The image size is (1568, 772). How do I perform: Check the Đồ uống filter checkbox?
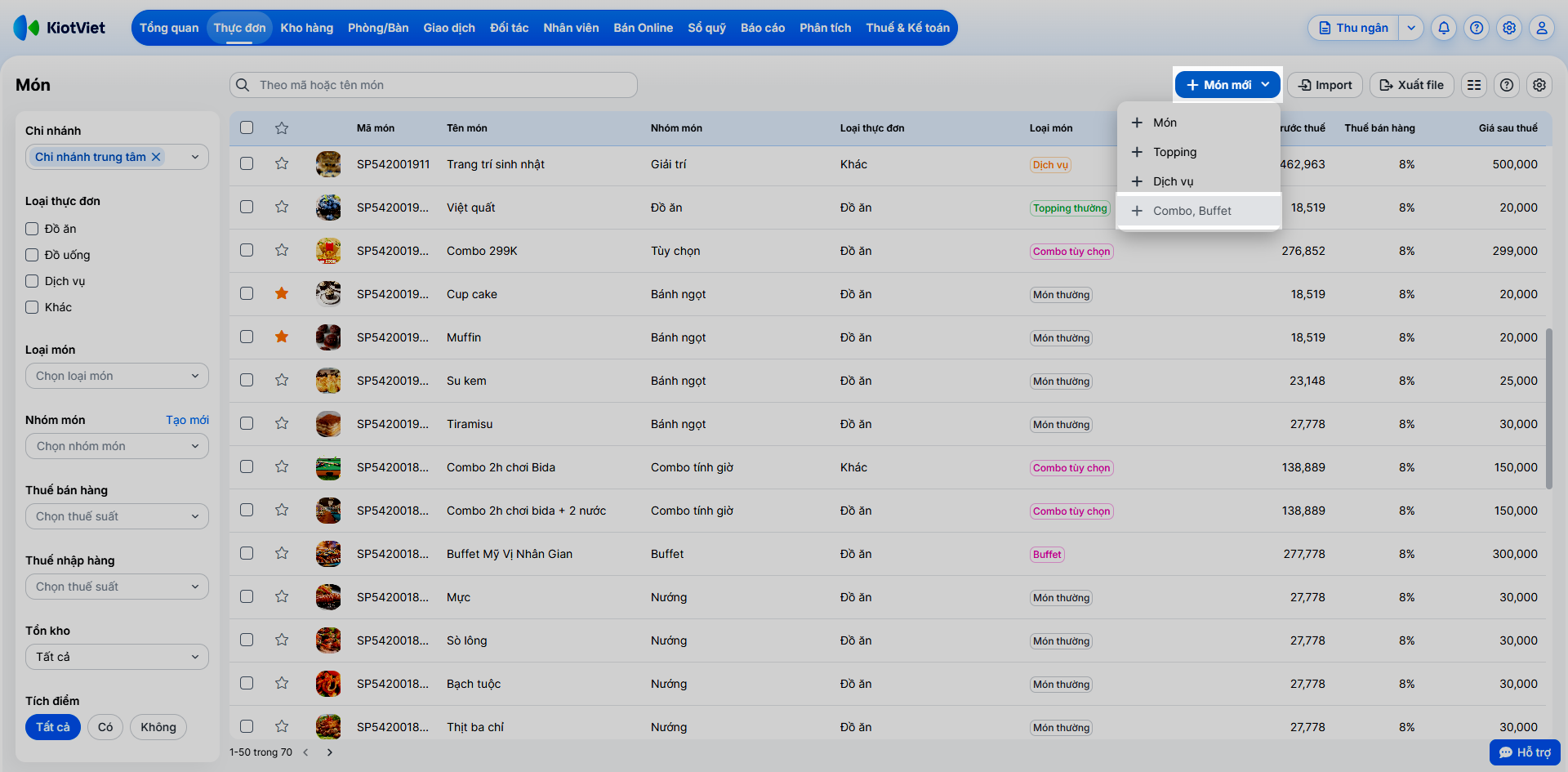point(32,255)
